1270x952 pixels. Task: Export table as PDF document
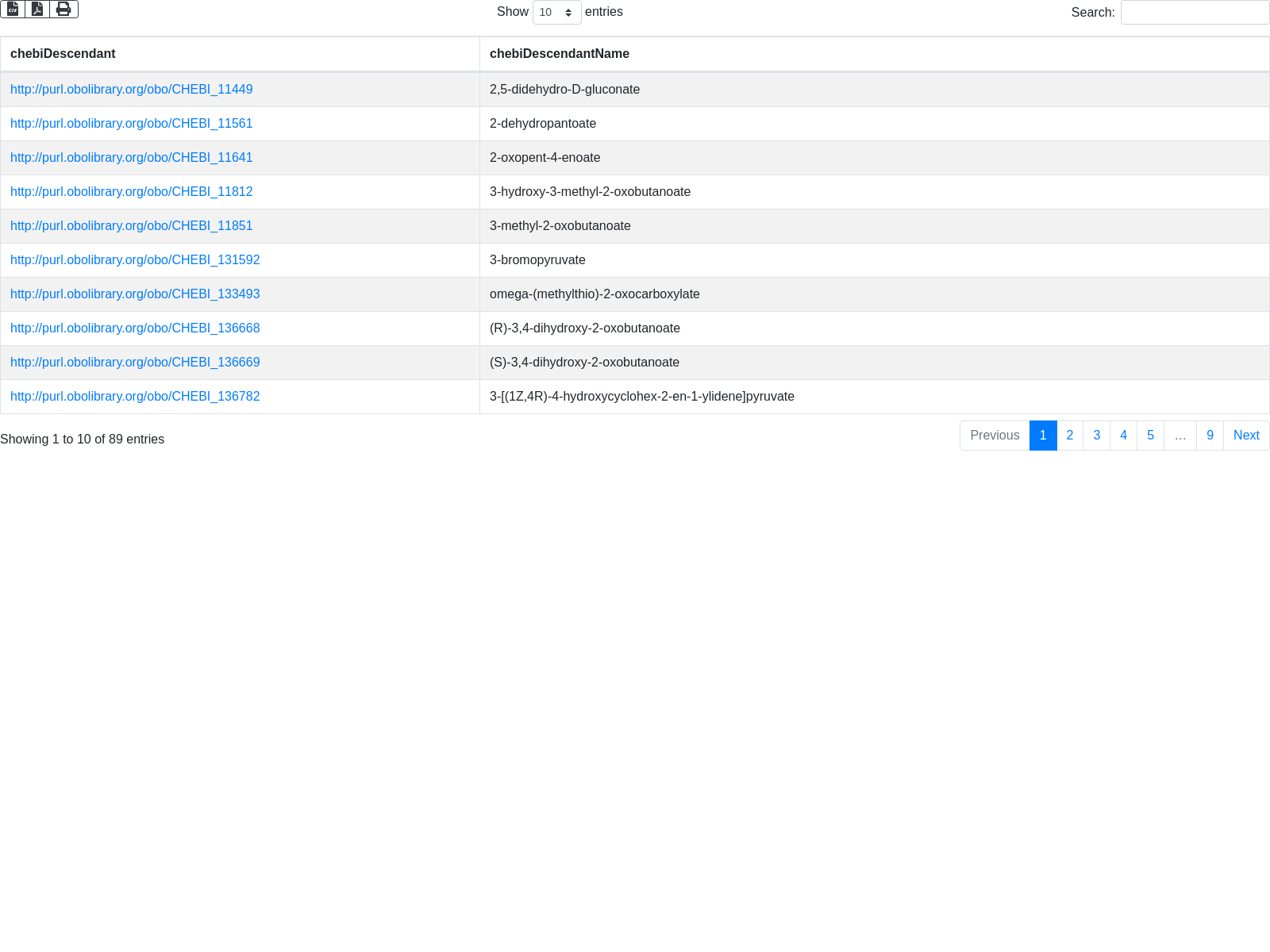(x=37, y=9)
